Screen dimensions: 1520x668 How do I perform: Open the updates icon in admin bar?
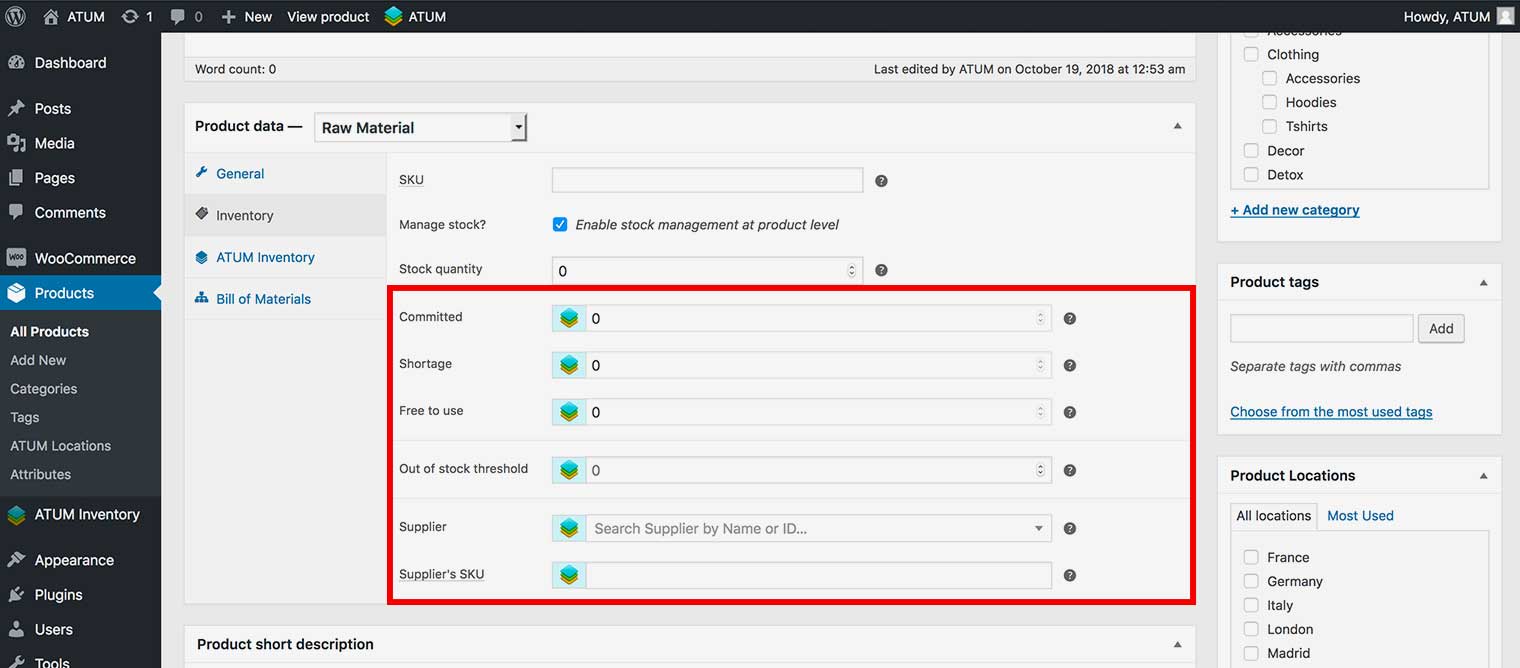click(x=131, y=16)
